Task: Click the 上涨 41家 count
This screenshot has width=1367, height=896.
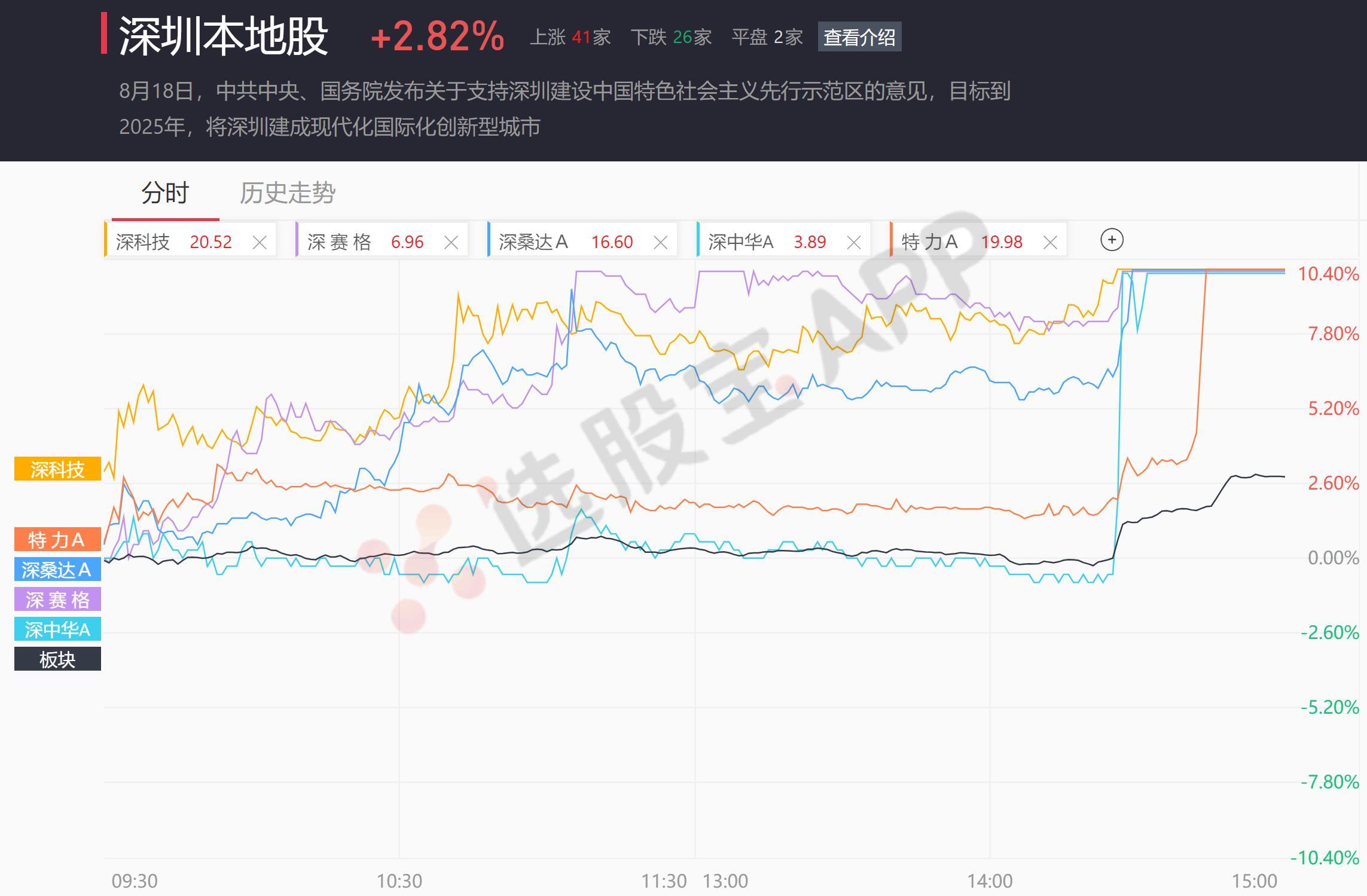Action: coord(570,37)
